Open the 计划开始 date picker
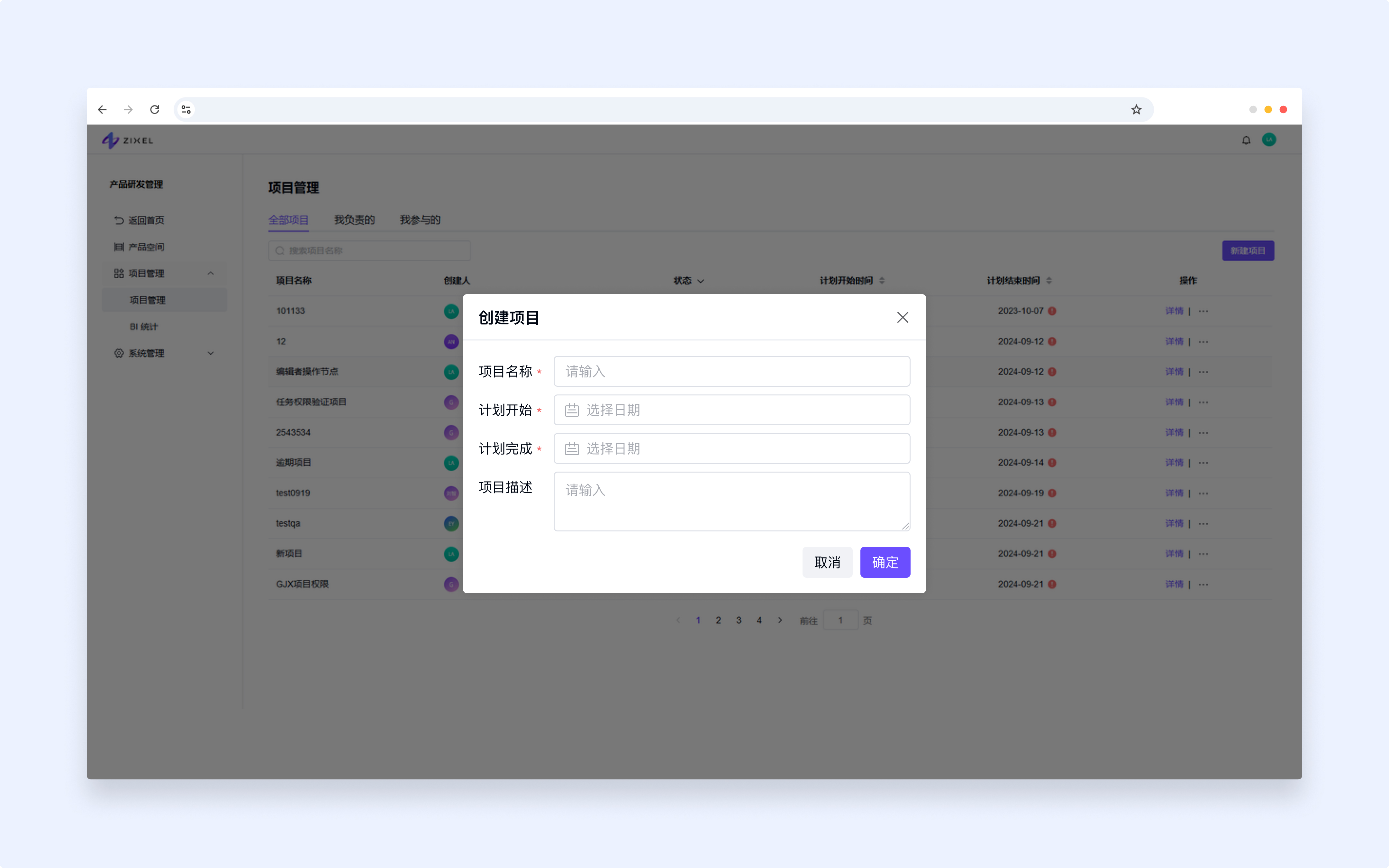 731,410
